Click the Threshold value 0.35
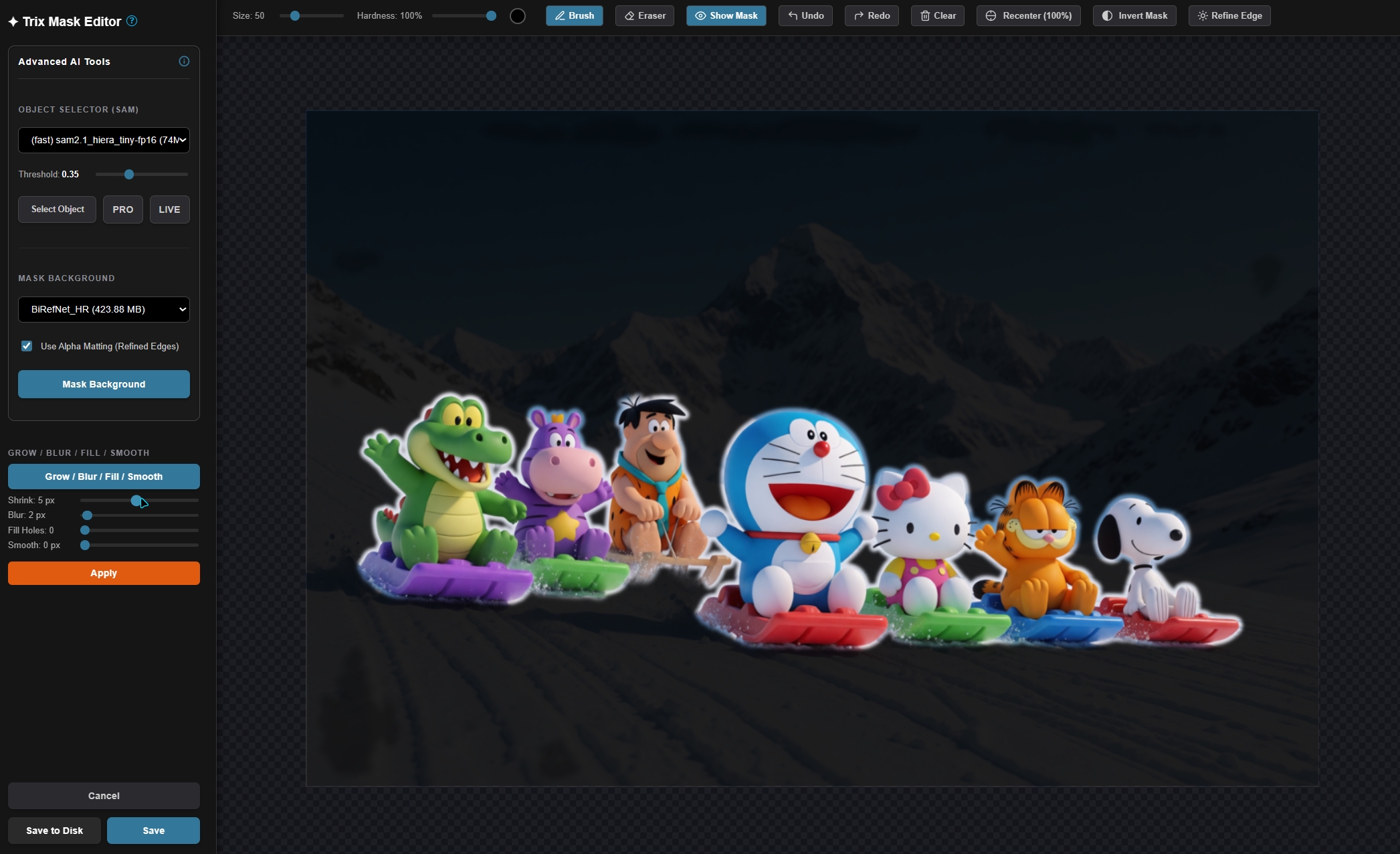Screen dimensions: 1400x854 [x=70, y=174]
